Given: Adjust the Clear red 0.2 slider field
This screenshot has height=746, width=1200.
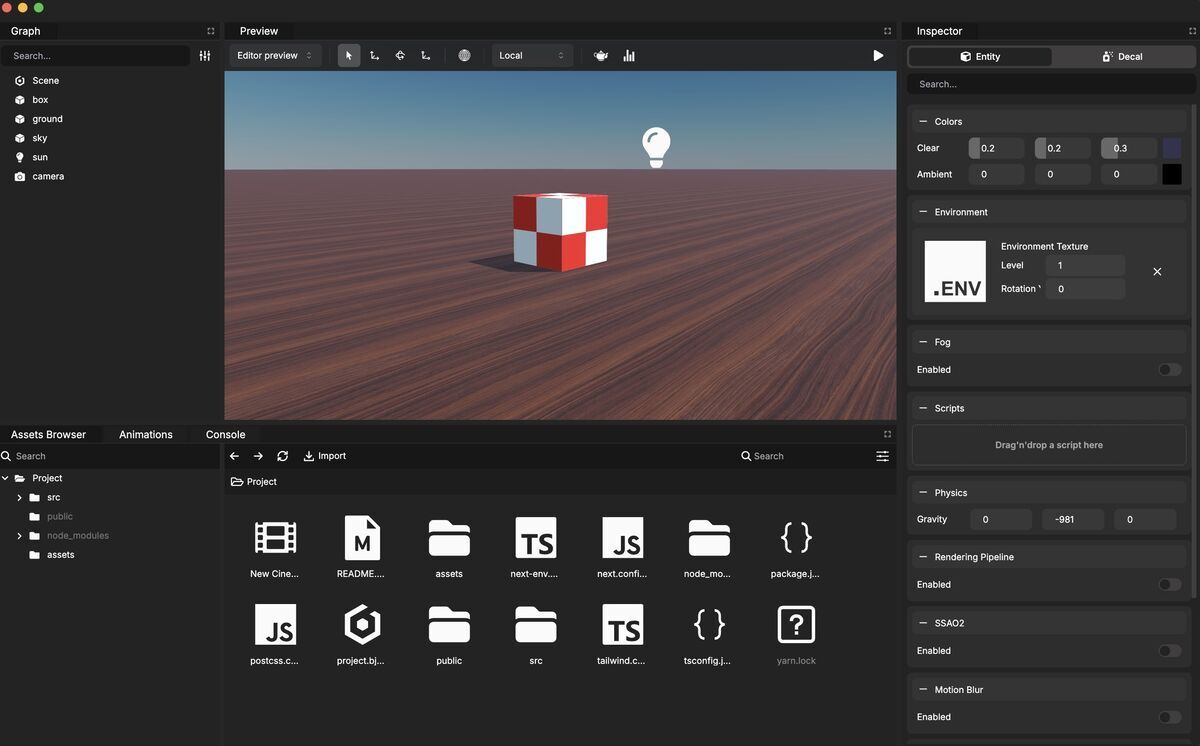Looking at the screenshot, I should 996,148.
